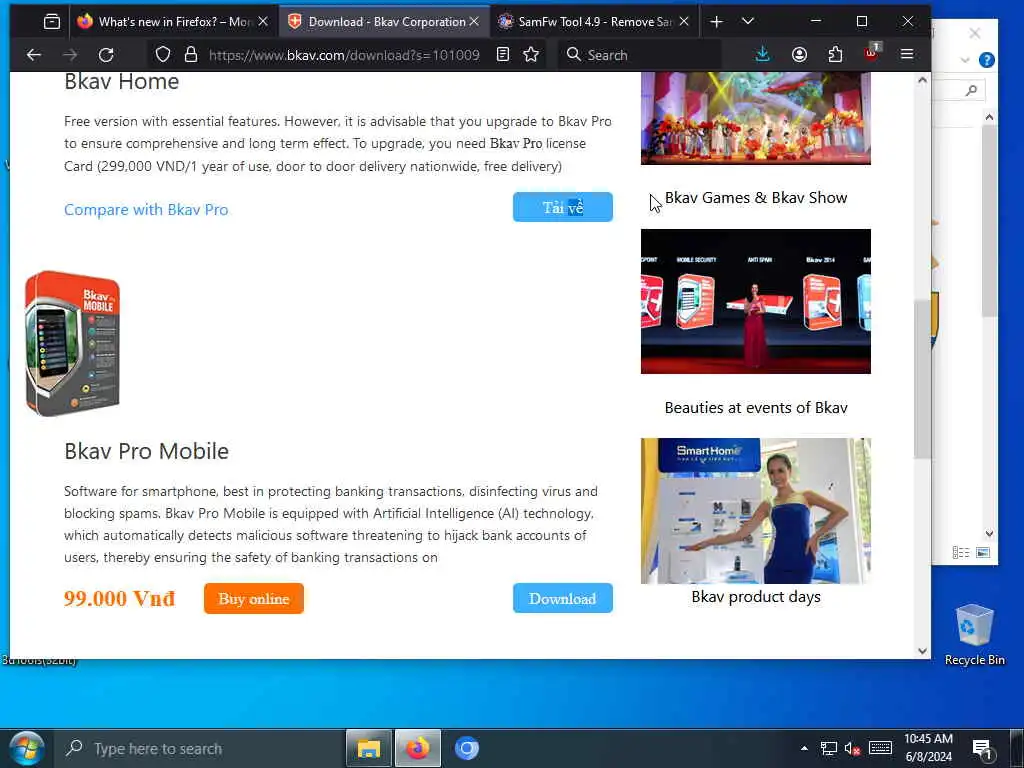Open Bkav Games & Bkav Show link
Image resolution: width=1024 pixels, height=768 pixels.
[x=756, y=198]
